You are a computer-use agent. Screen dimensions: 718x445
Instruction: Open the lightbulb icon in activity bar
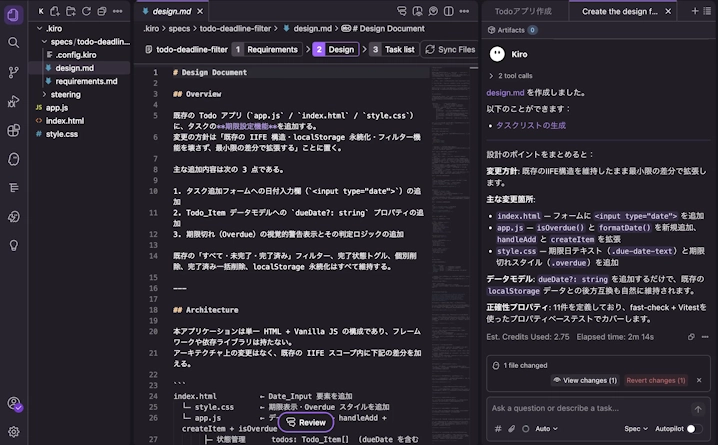pos(14,246)
